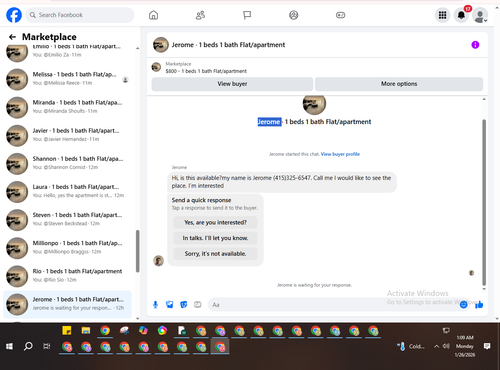Image resolution: width=500 pixels, height=370 pixels.
Task: Go to the Home feed tab
Action: [x=153, y=15]
